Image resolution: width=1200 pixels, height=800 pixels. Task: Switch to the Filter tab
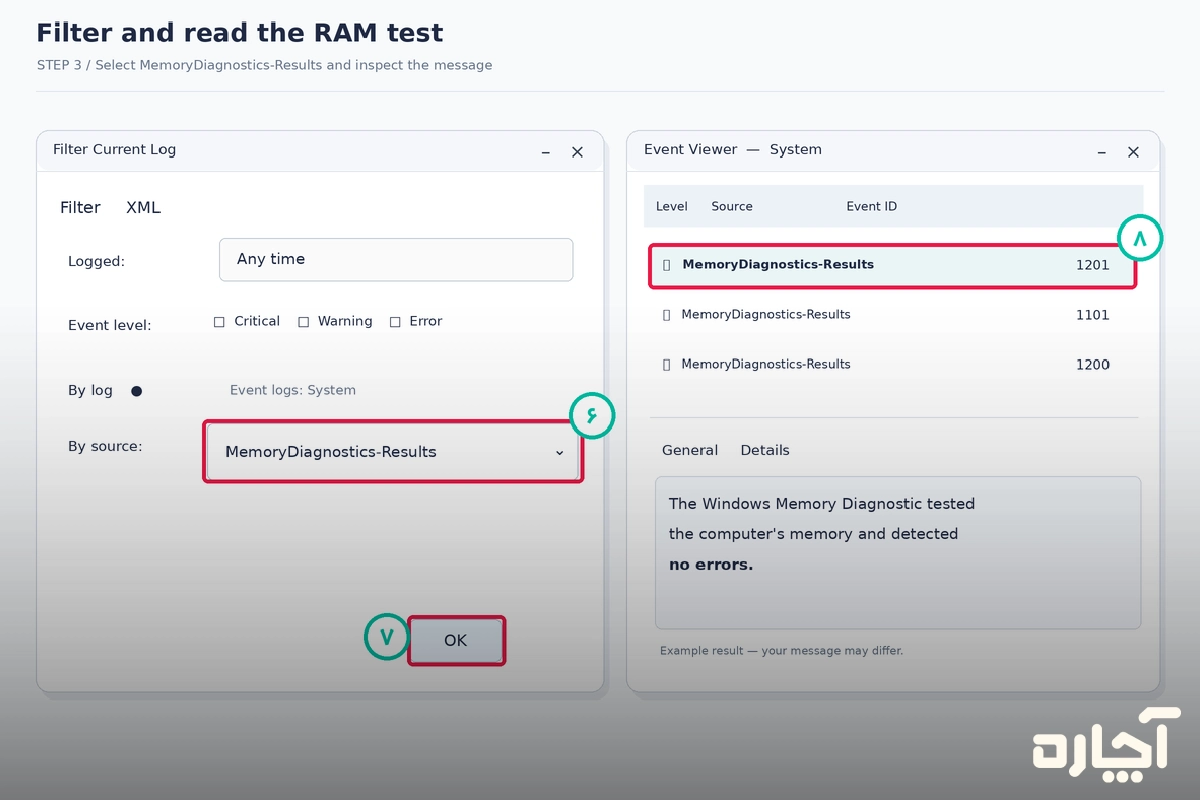[80, 208]
